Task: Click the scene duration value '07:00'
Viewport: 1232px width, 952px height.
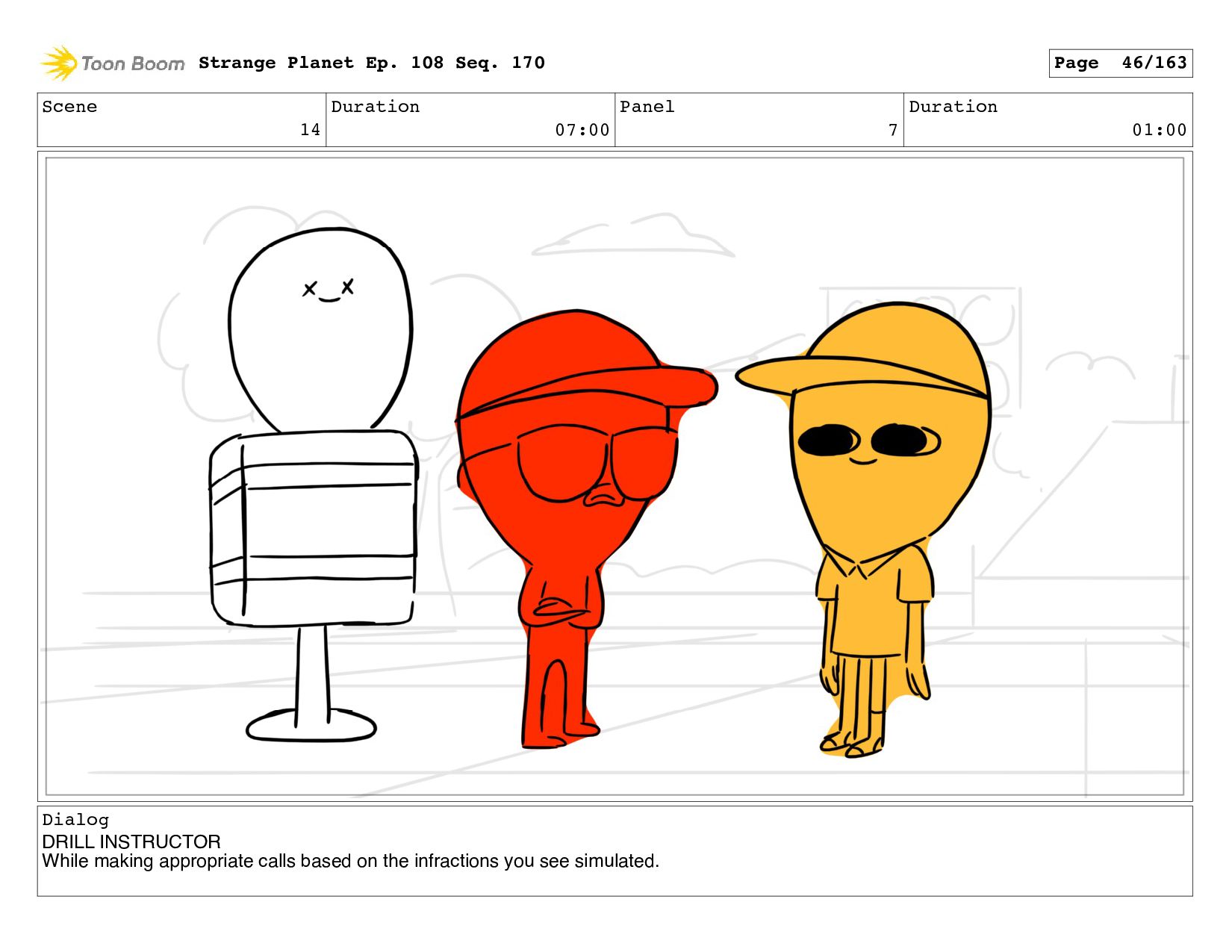Action: pos(582,130)
